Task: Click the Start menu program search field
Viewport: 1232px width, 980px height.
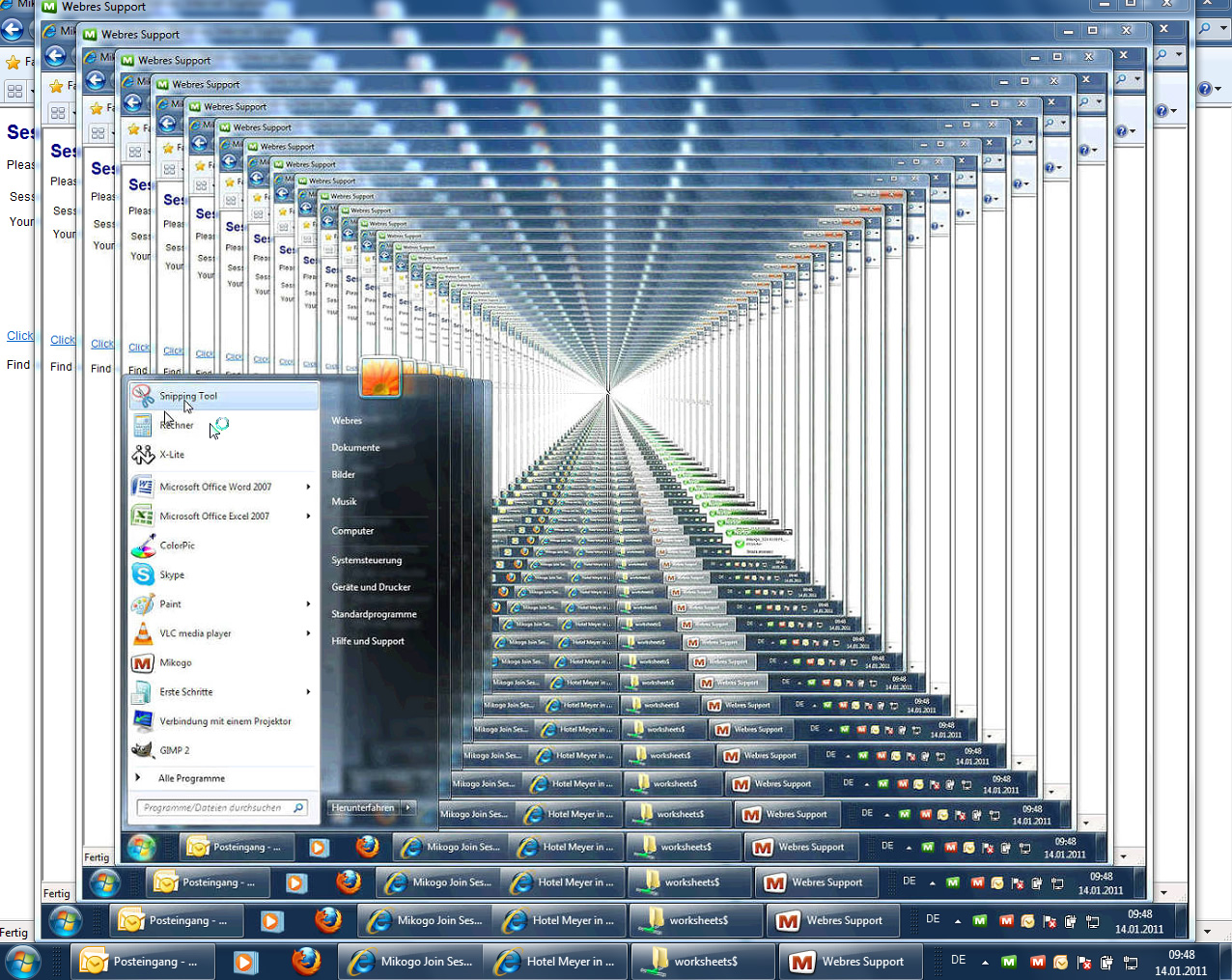Action: point(222,808)
